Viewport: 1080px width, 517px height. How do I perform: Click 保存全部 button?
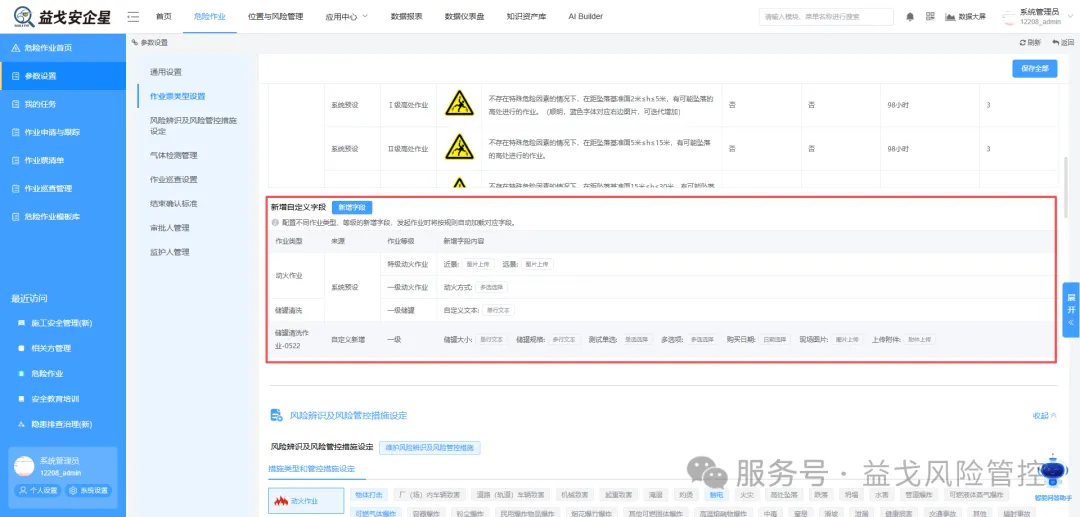1035,69
